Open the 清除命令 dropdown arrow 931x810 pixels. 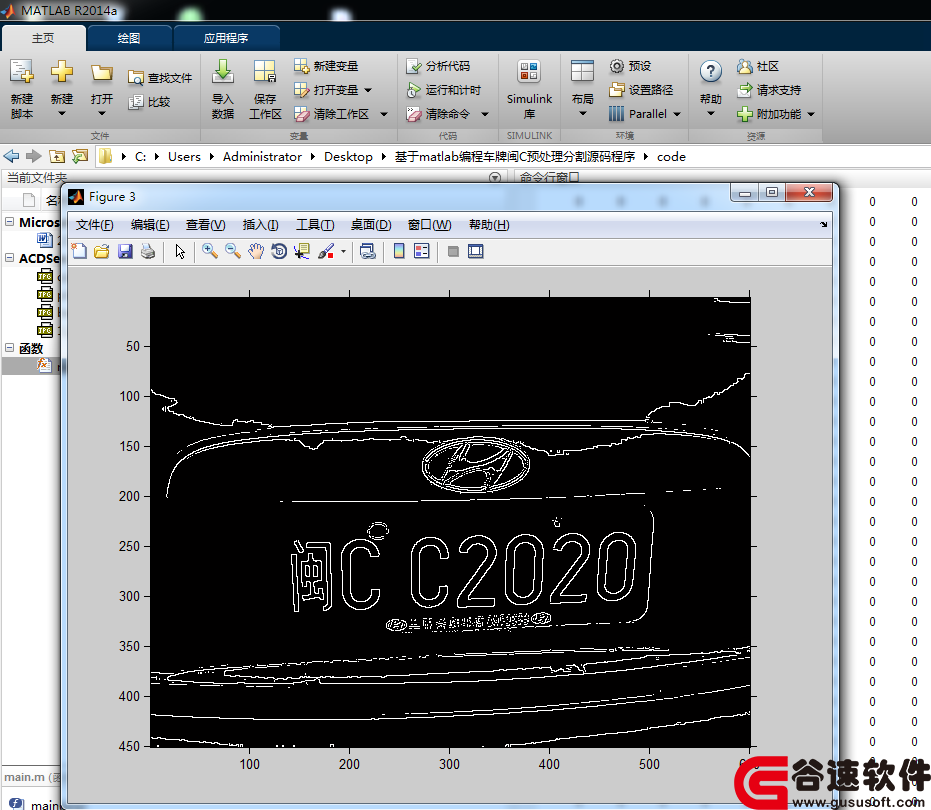point(485,114)
